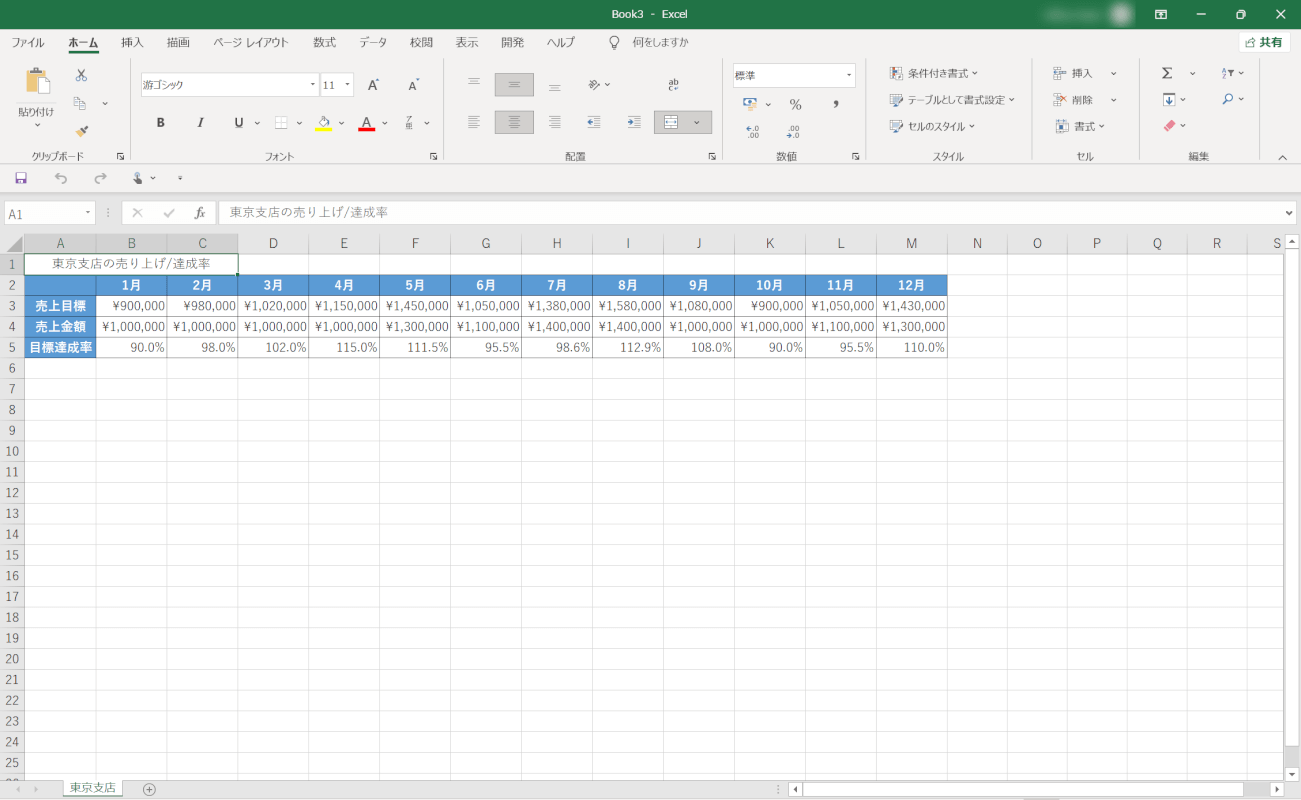
Task: Add a new sheet with plus icon
Action: [x=149, y=789]
